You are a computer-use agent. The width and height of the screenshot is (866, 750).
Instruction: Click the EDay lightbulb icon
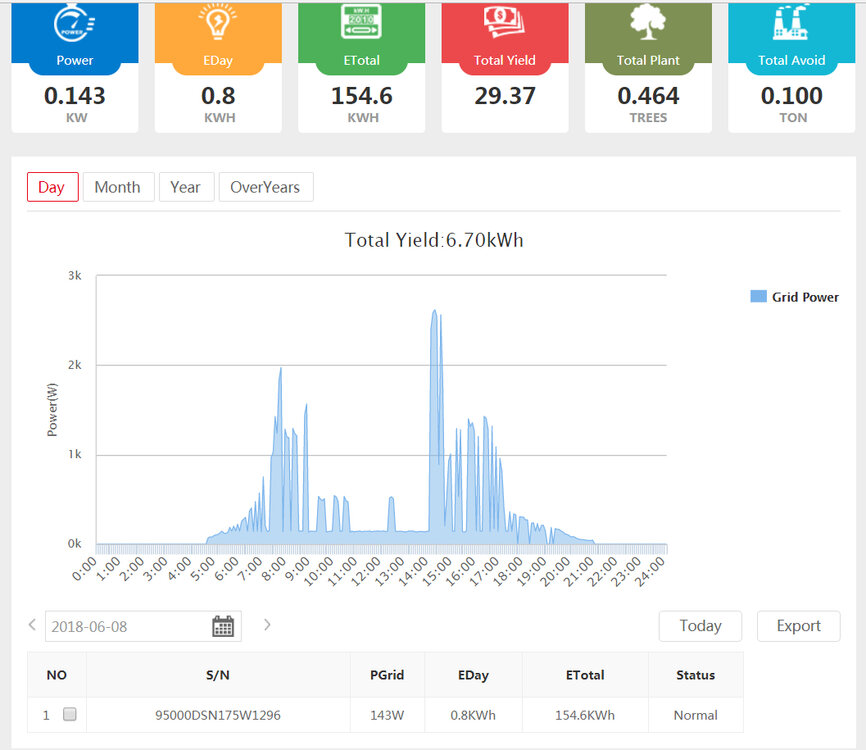coord(218,24)
